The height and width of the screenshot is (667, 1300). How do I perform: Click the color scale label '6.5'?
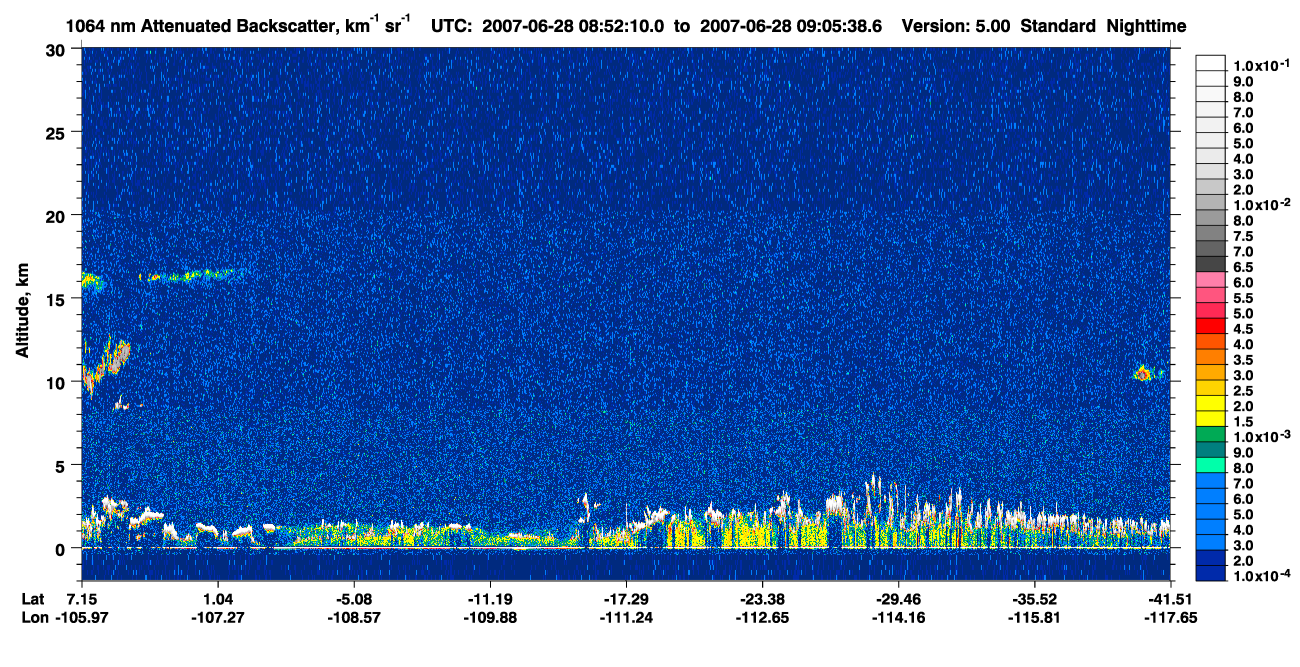coord(1244,267)
